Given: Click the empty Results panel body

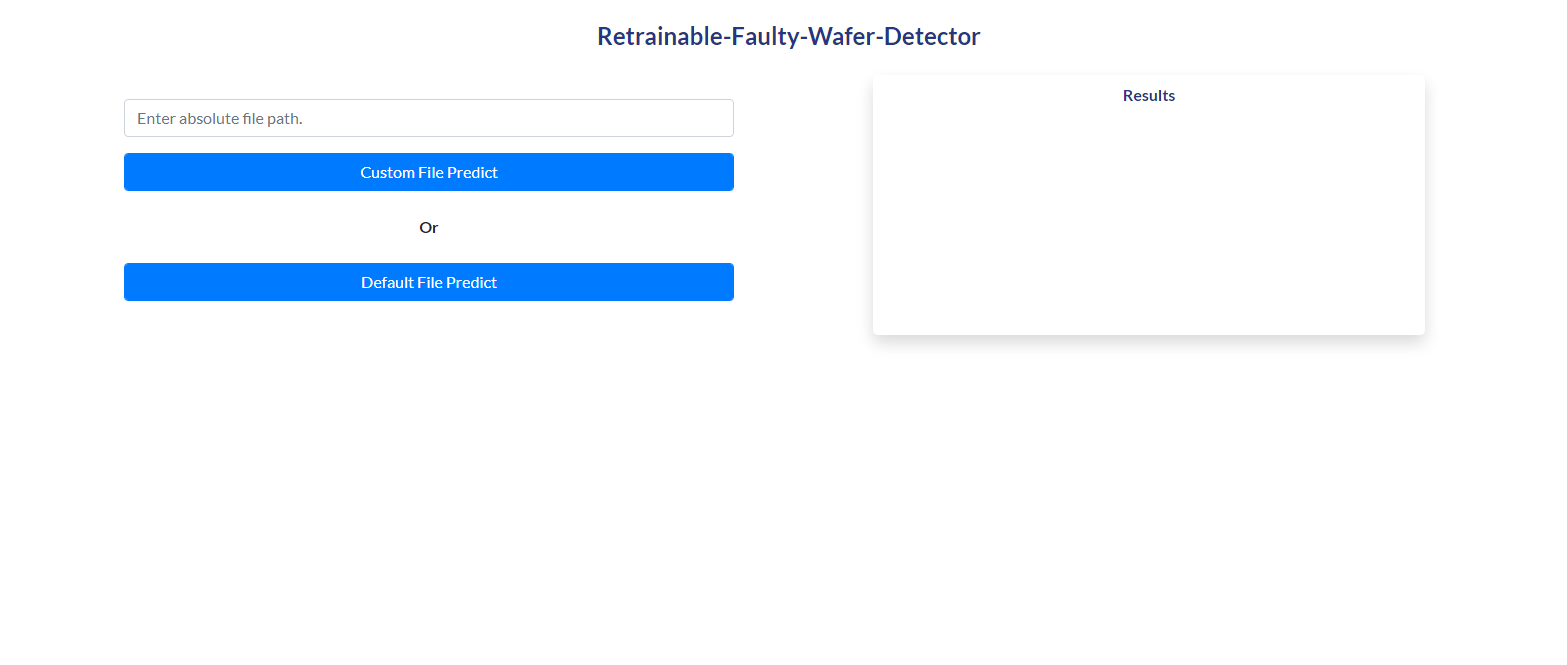Looking at the screenshot, I should click(x=1148, y=220).
